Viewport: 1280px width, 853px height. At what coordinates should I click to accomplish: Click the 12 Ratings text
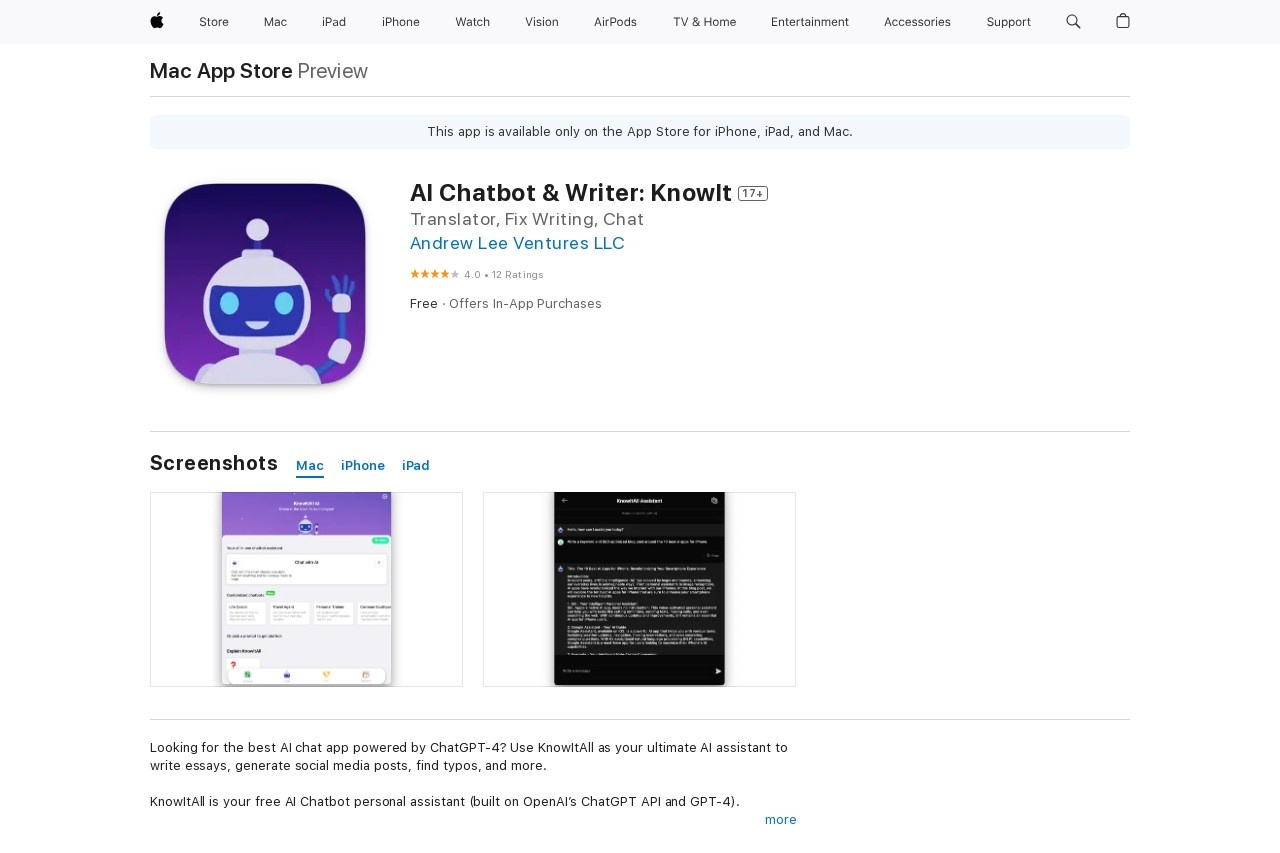coord(518,275)
